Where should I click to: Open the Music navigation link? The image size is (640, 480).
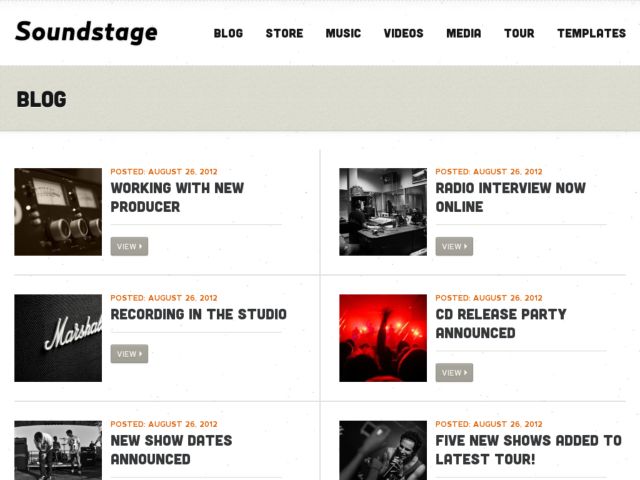343,33
